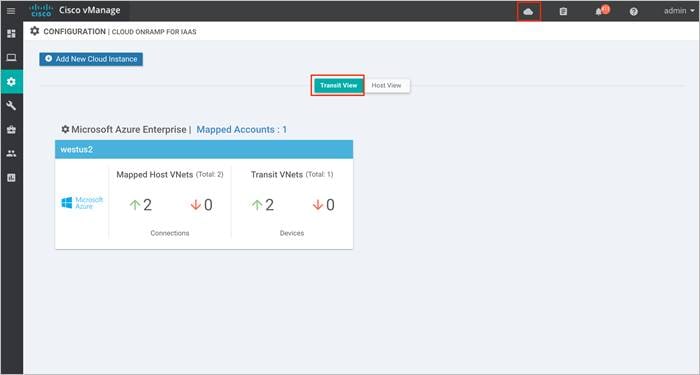Click the Microsoft Azure logo
This screenshot has height=375, width=700.
(x=82, y=203)
